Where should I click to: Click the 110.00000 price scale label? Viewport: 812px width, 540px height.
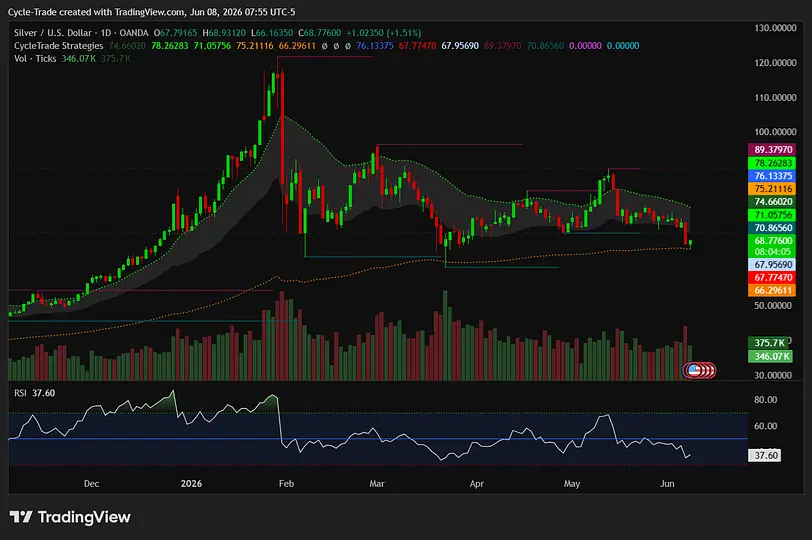click(775, 97)
